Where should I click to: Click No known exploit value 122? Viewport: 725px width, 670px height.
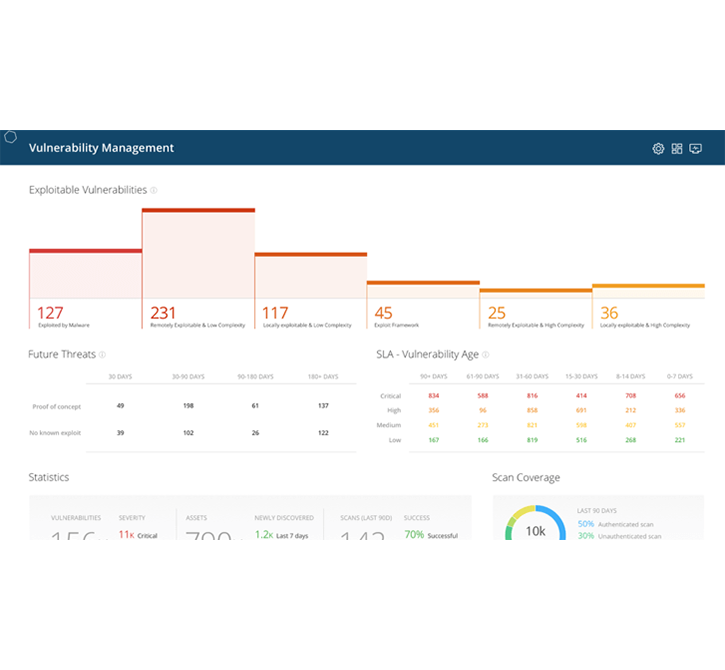click(323, 433)
